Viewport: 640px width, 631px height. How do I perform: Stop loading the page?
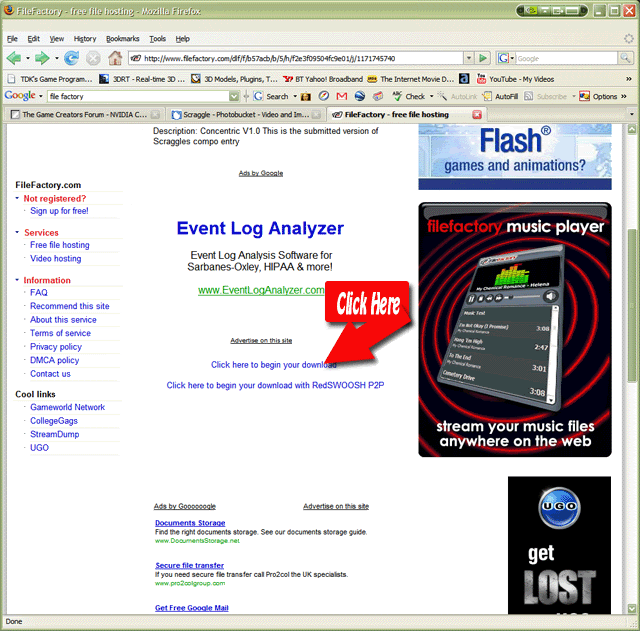tap(93, 59)
